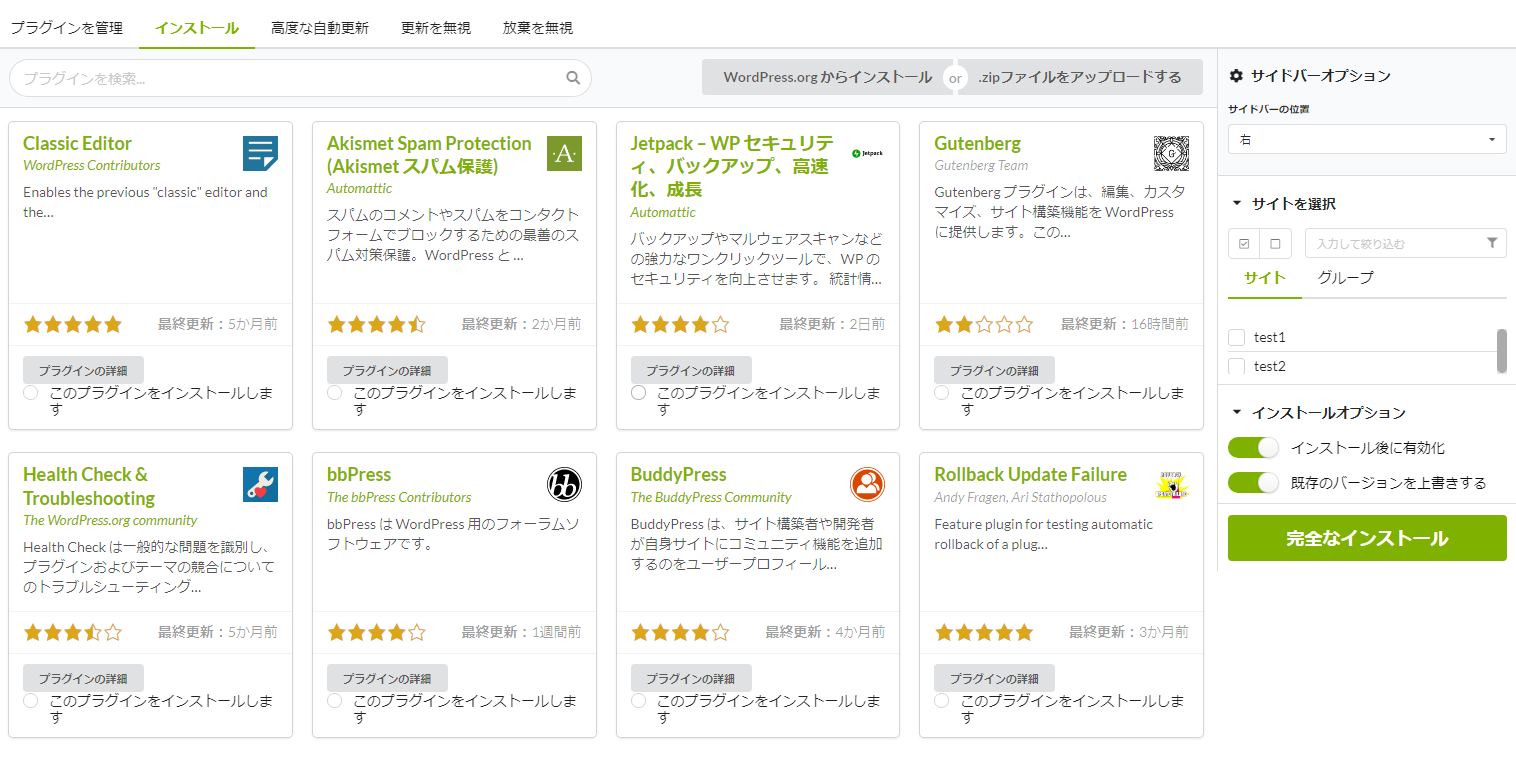Click the bbPress title link
Screen dimensions: 1516x773
(359, 474)
